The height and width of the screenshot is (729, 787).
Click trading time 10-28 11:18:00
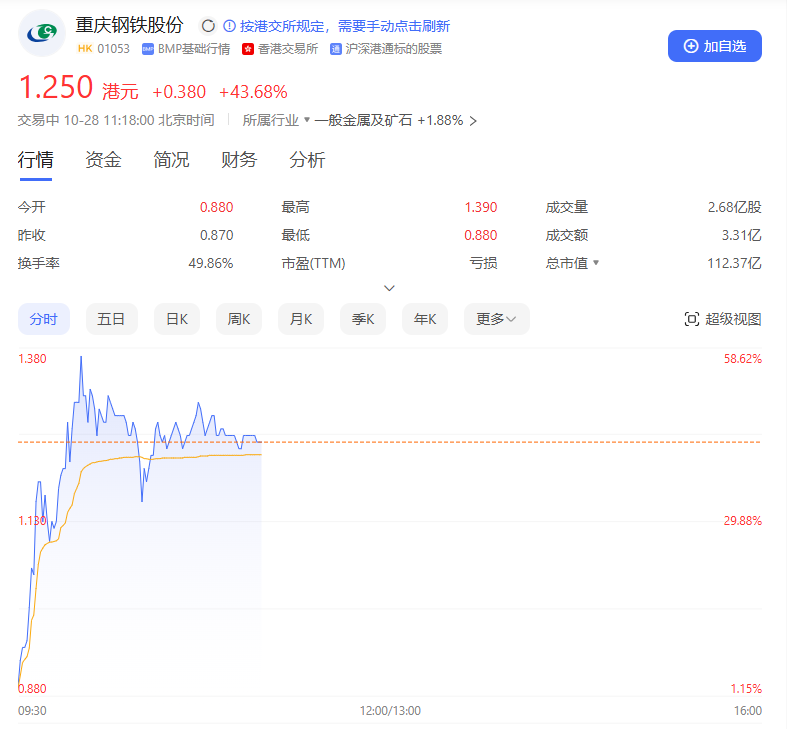(109, 120)
